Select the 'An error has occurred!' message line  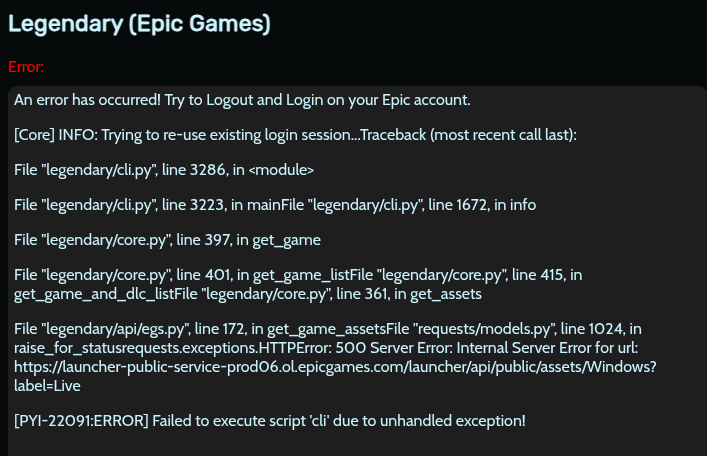(x=242, y=100)
